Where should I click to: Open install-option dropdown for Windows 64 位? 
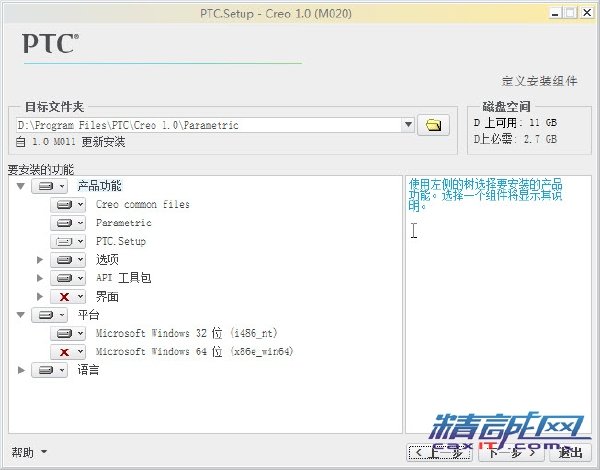click(80, 352)
